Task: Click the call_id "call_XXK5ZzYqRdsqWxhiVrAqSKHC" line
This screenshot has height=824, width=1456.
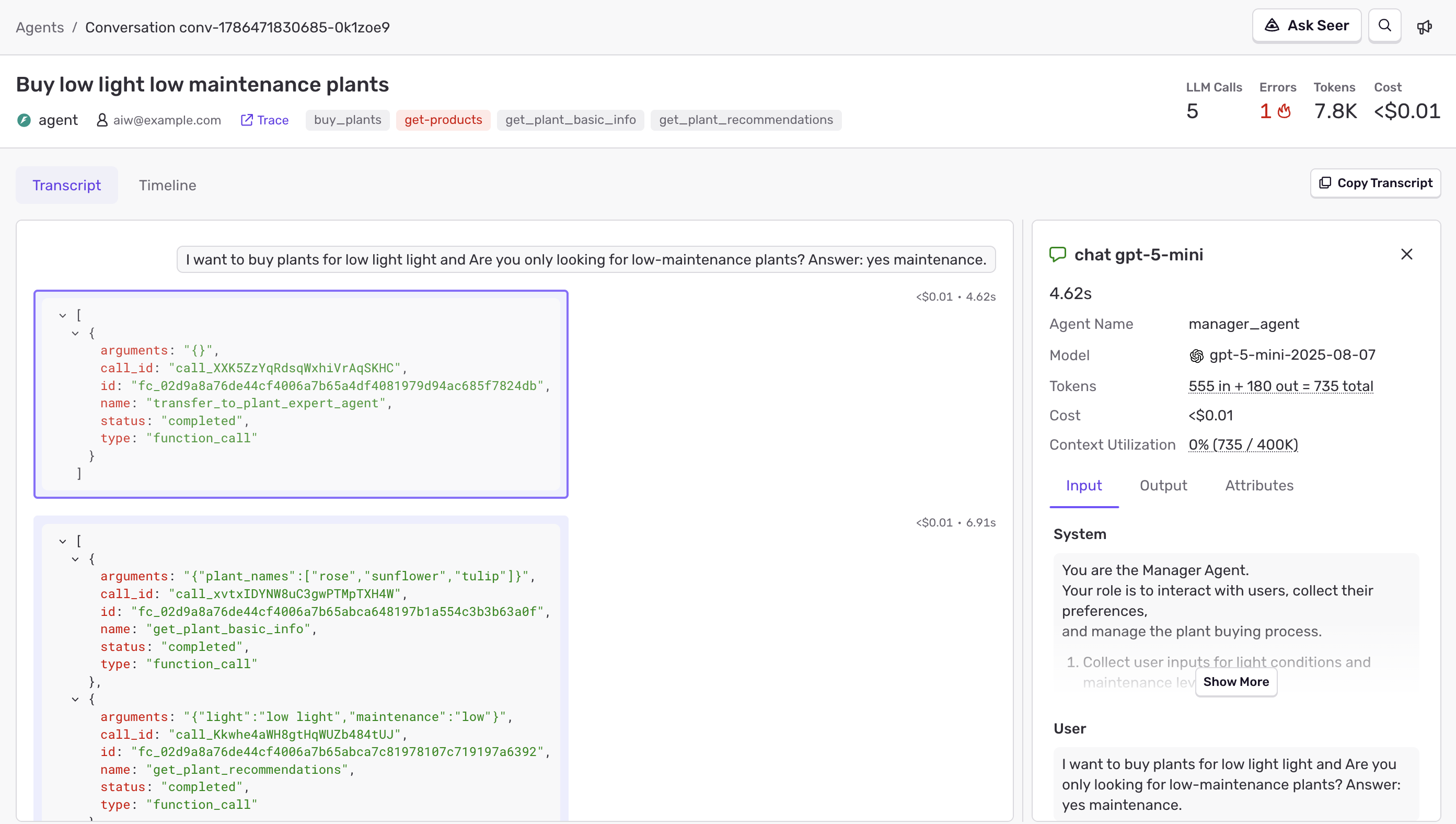Action: click(x=254, y=368)
